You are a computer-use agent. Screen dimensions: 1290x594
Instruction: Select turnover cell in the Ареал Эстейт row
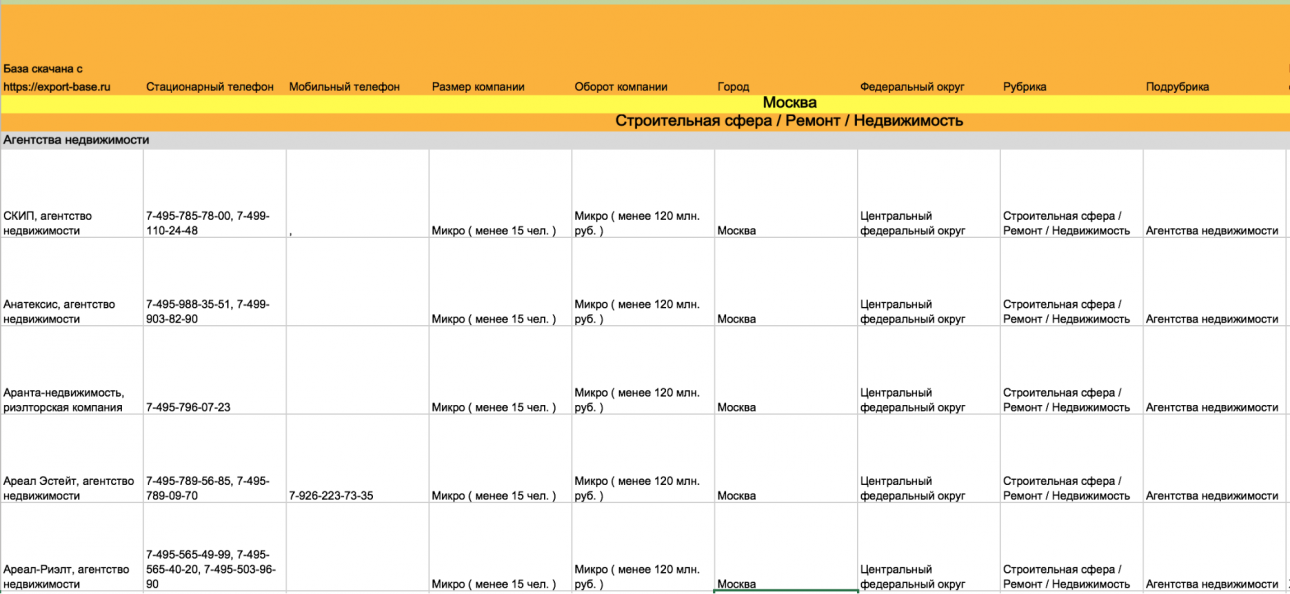point(644,459)
